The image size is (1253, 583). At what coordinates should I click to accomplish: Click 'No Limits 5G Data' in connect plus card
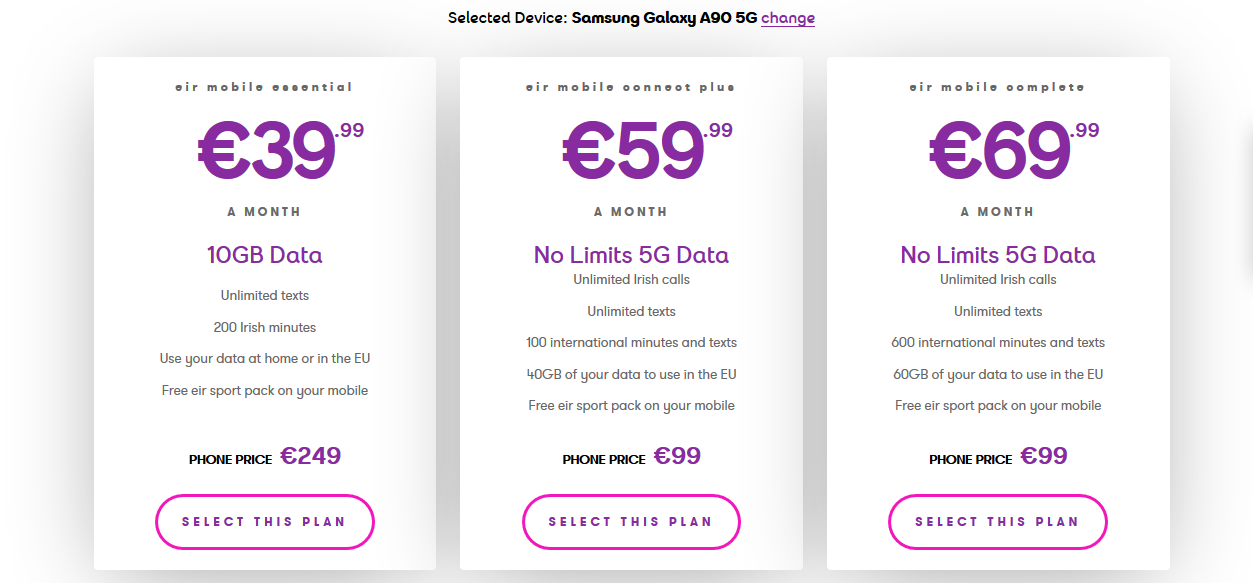tap(631, 255)
